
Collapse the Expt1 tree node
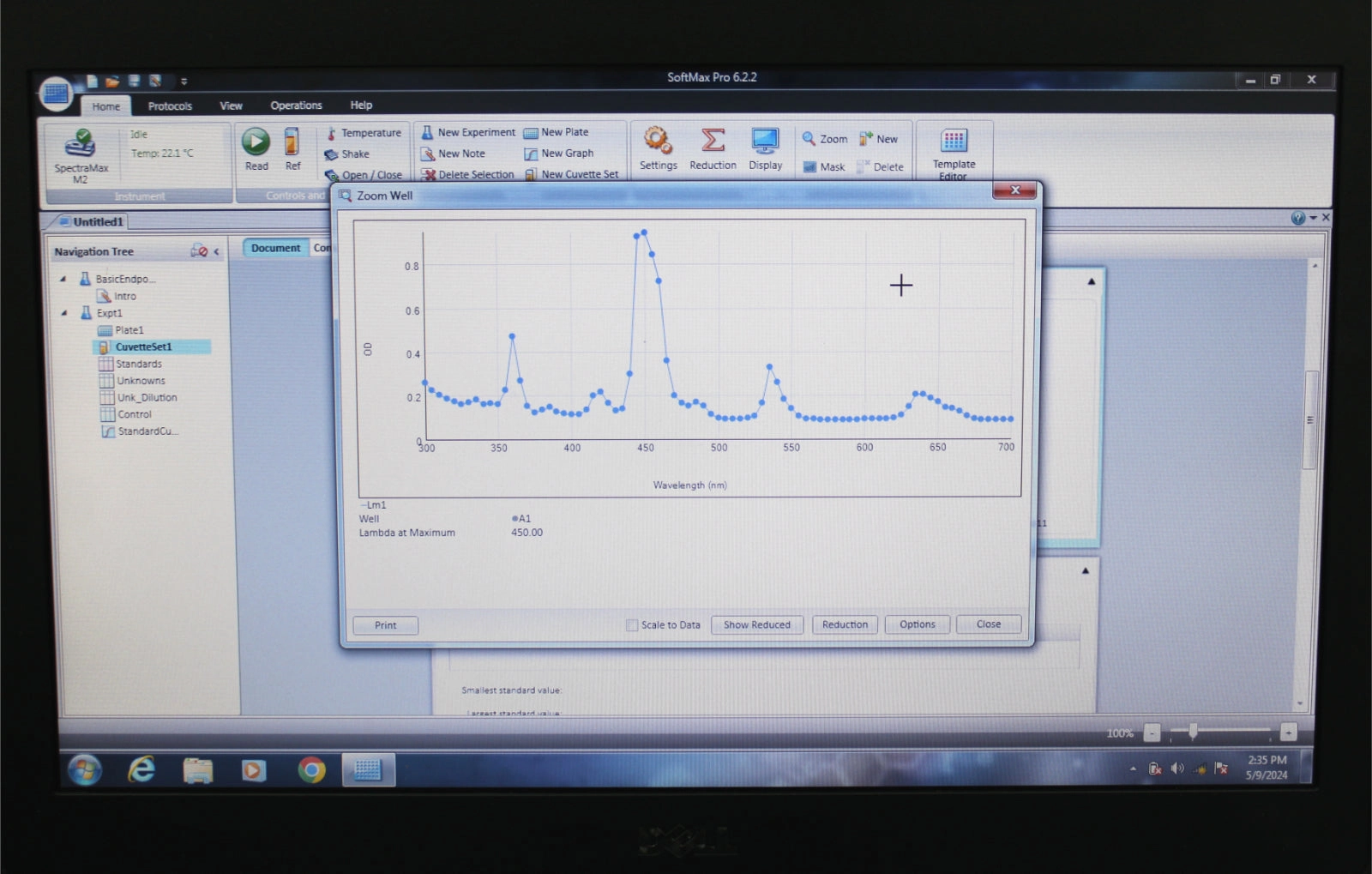point(64,313)
